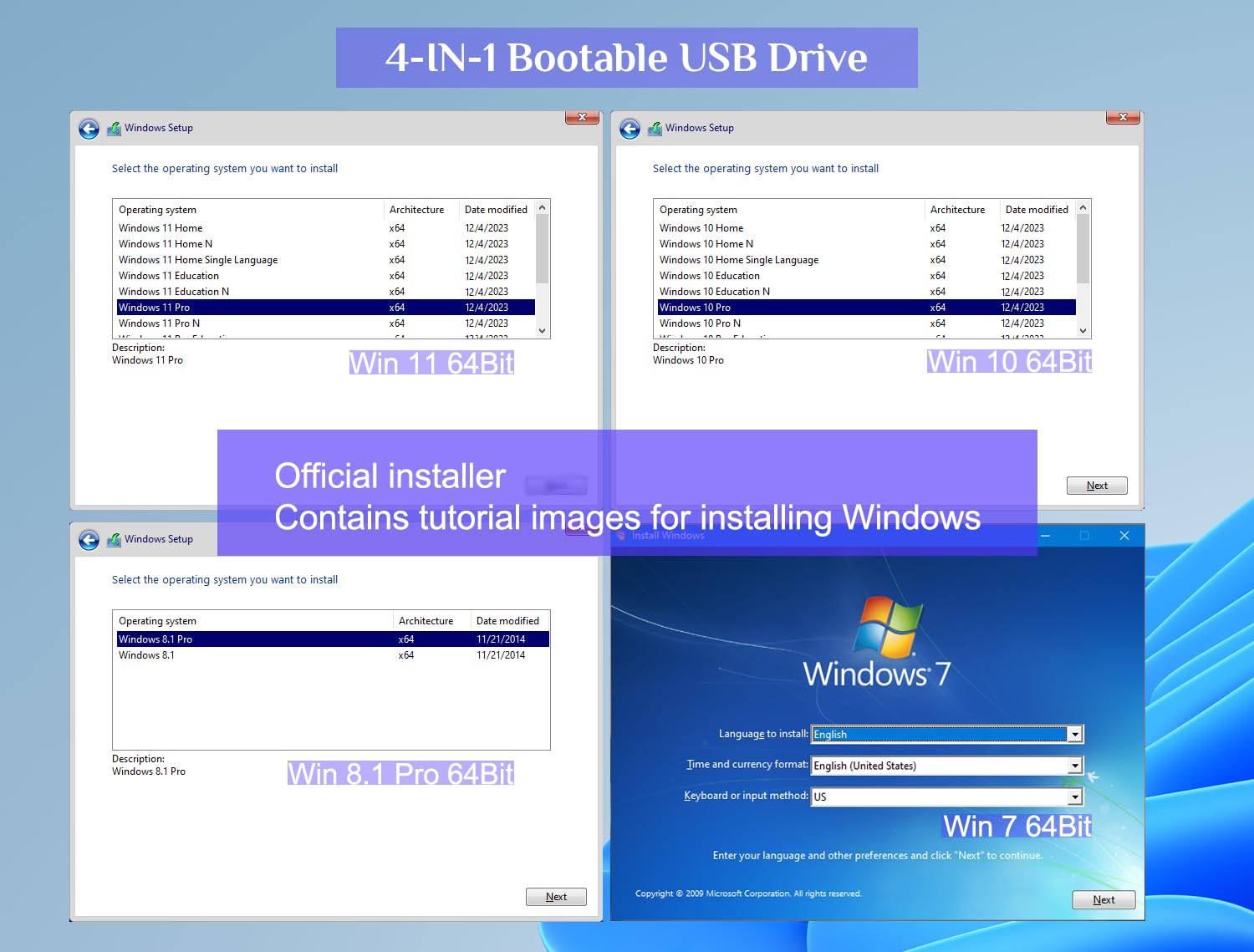The image size is (1254, 952).
Task: Click the back arrow in Windows 8.1 Setup
Action: point(89,539)
